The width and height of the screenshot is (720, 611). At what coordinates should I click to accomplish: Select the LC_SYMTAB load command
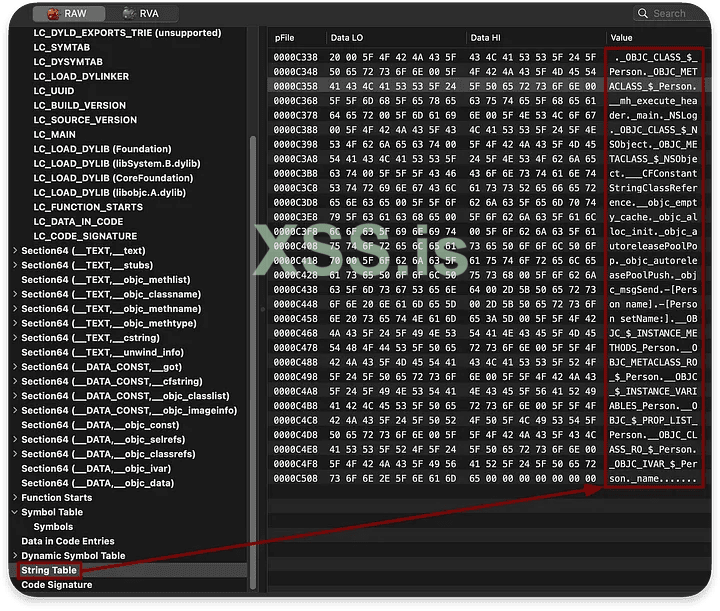(x=62, y=47)
